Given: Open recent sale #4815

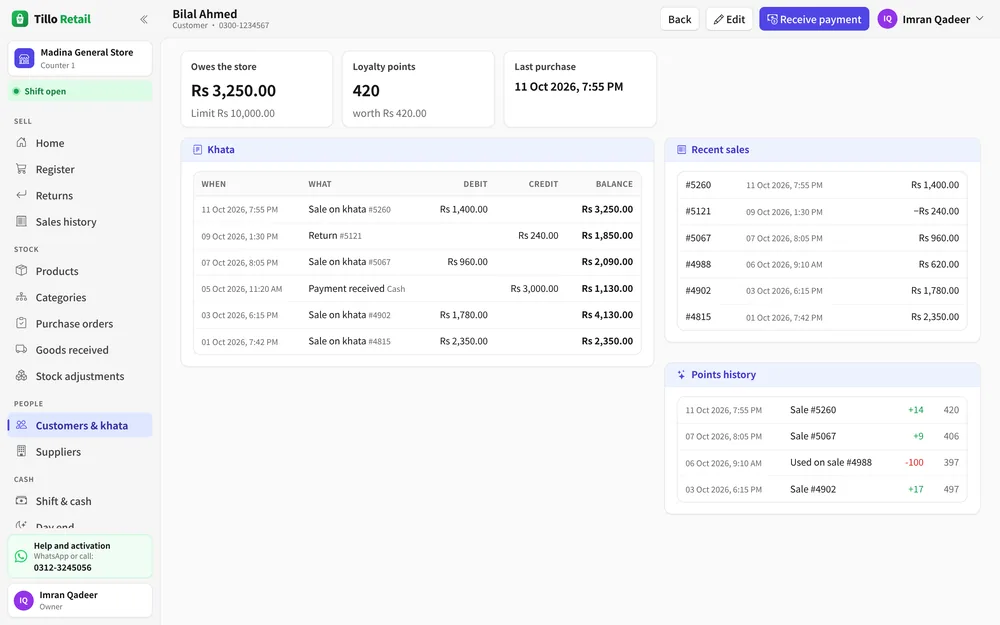Looking at the screenshot, I should pos(822,317).
